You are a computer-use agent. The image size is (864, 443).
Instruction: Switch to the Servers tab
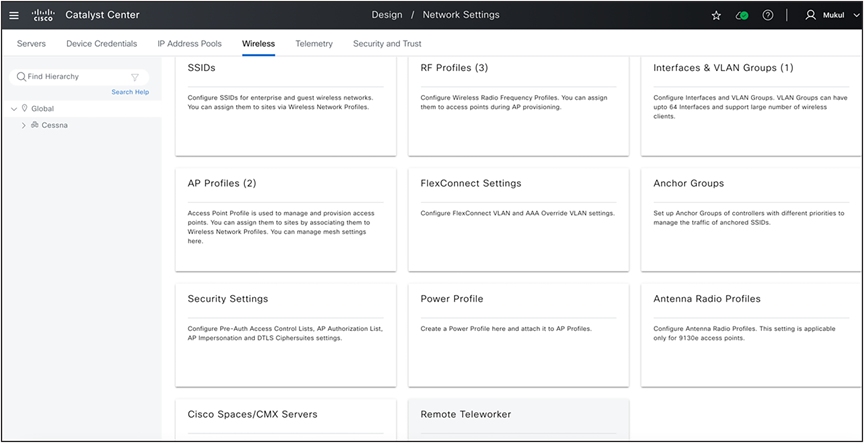(x=31, y=44)
